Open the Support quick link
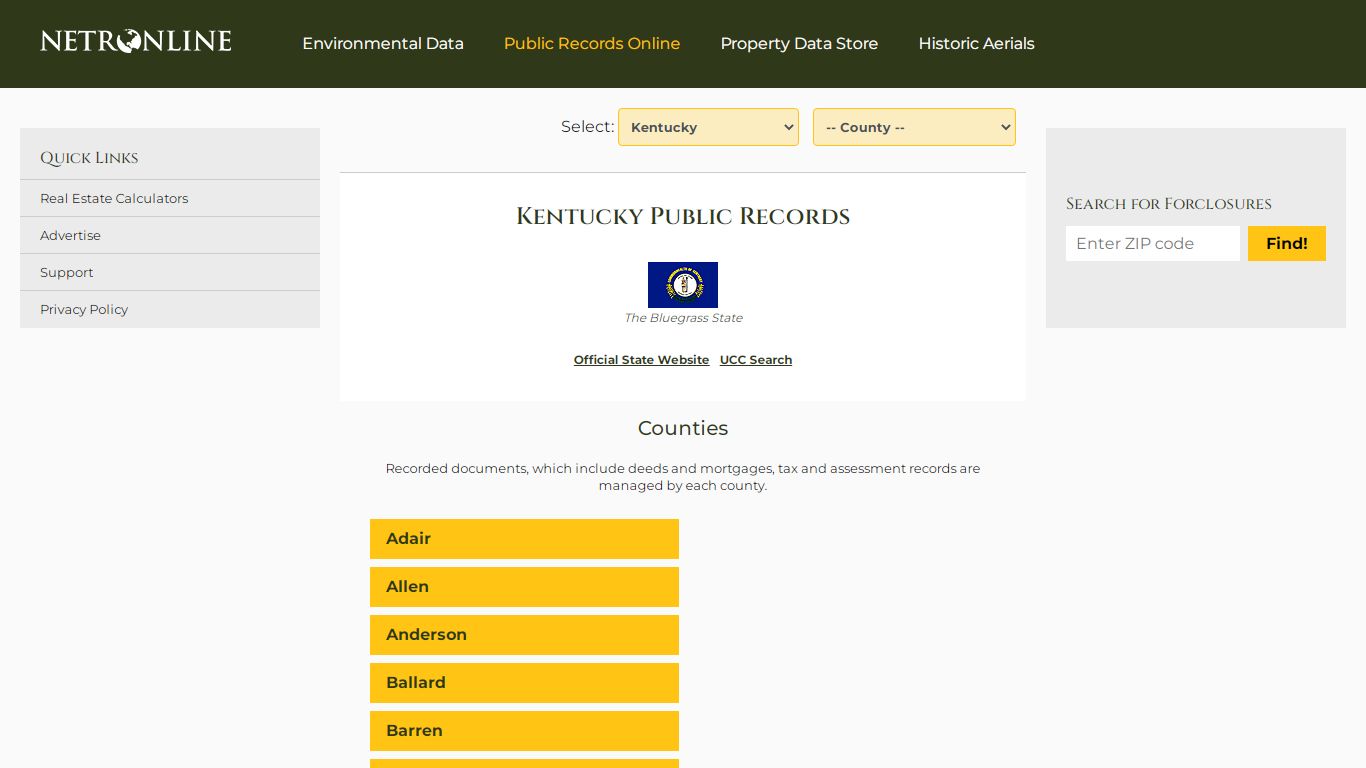Image resolution: width=1366 pixels, height=768 pixels. pos(66,272)
